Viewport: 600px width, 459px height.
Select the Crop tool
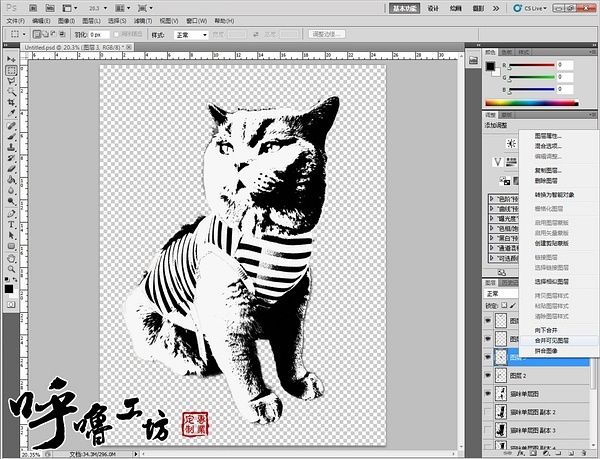tap(11, 103)
